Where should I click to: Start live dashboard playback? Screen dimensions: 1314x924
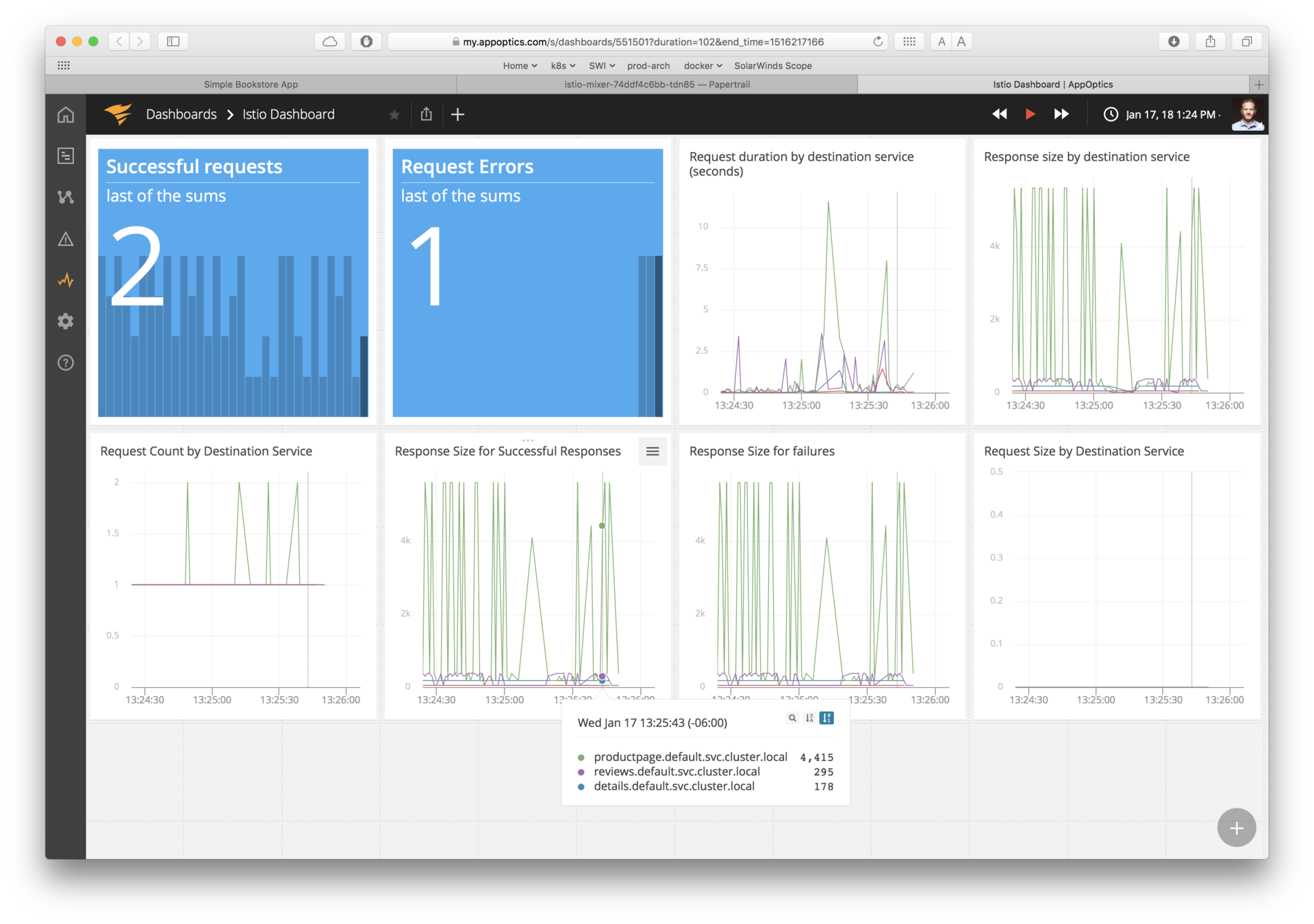(1030, 114)
